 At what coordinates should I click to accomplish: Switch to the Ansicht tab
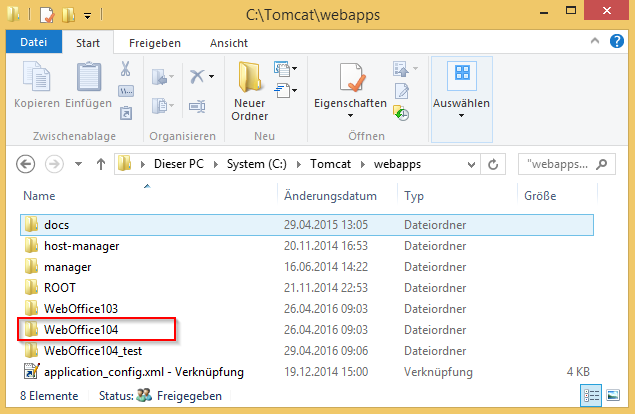click(x=229, y=43)
